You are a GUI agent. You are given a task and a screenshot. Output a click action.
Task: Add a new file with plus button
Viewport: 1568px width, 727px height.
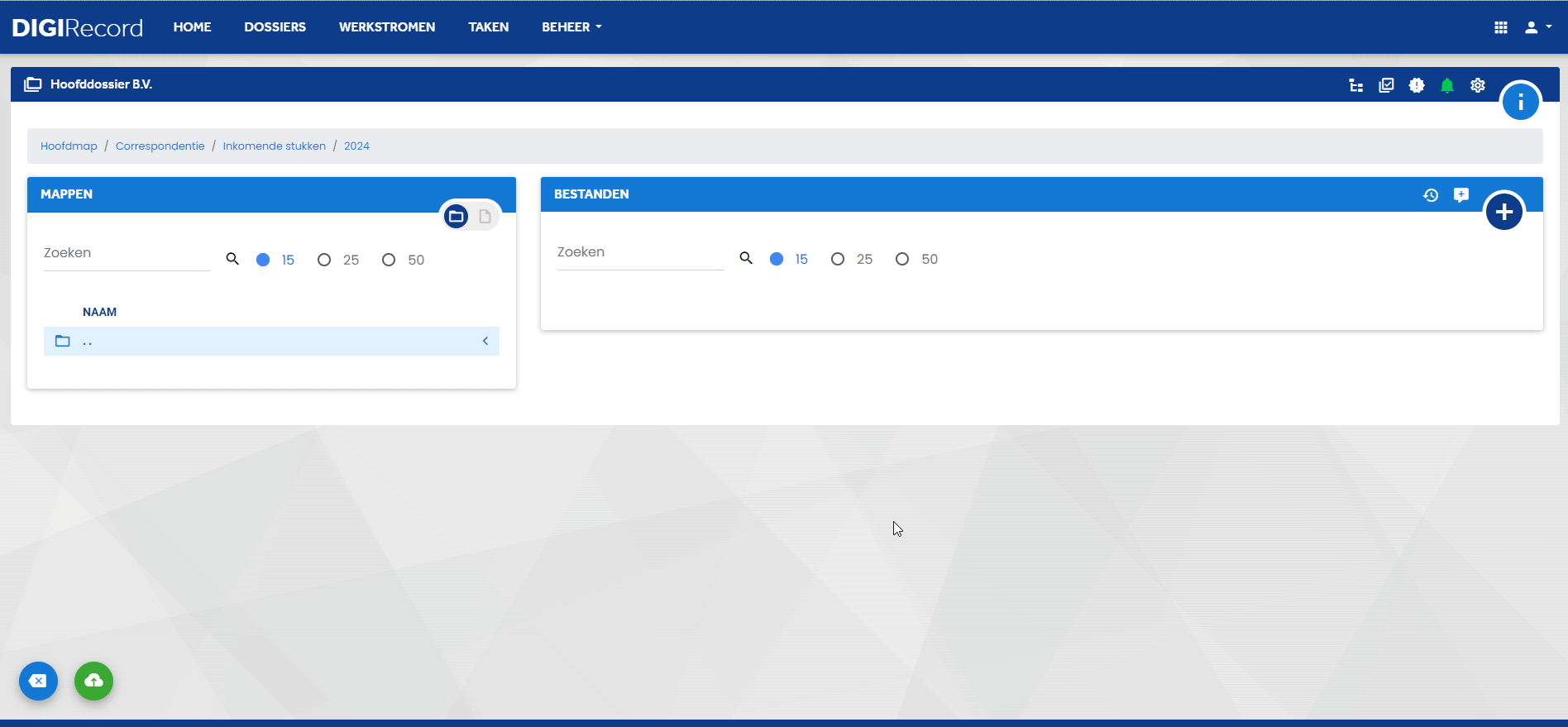pyautogui.click(x=1504, y=212)
